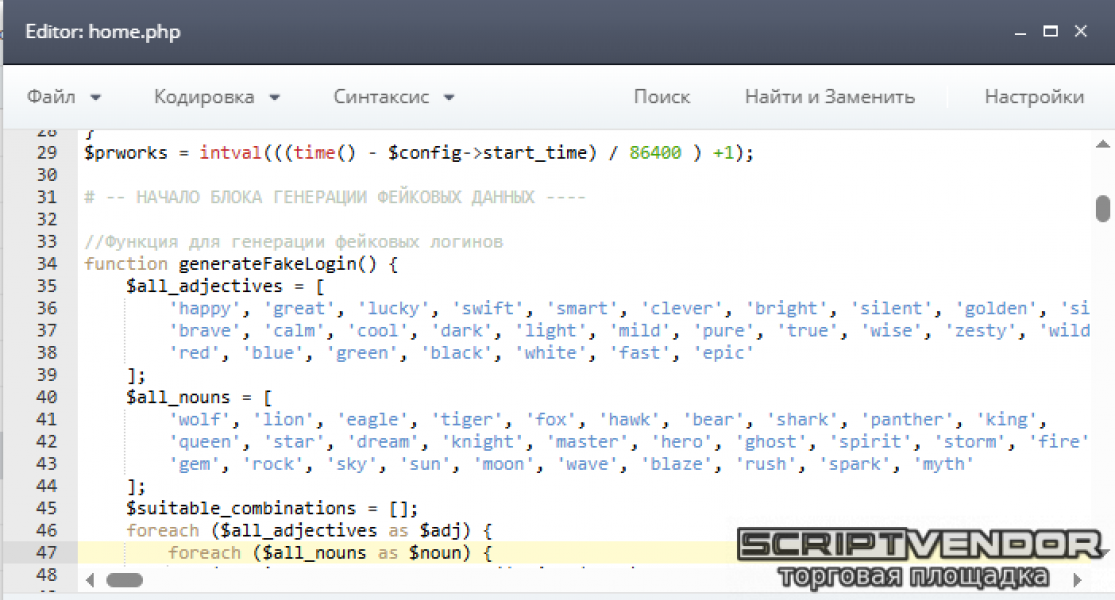
Task: Click the vertical scrollbar thumb
Action: click(1103, 208)
